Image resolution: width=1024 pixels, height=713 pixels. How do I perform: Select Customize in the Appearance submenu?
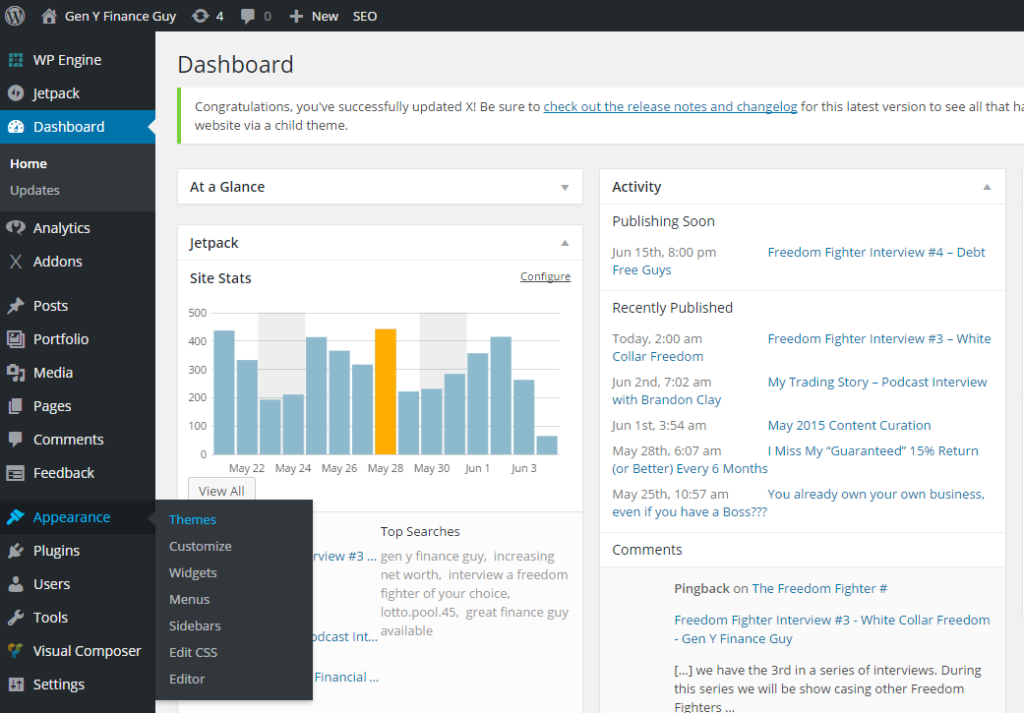[200, 547]
